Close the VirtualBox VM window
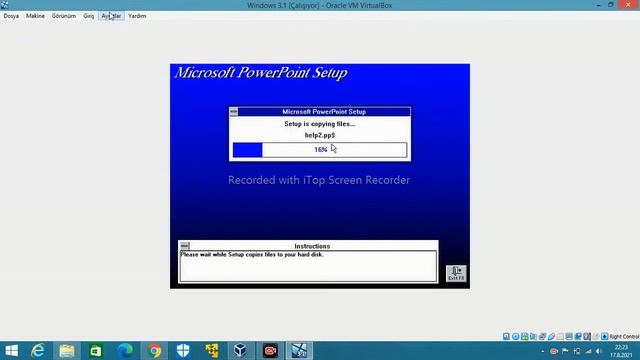The height and width of the screenshot is (360, 640). click(628, 5)
